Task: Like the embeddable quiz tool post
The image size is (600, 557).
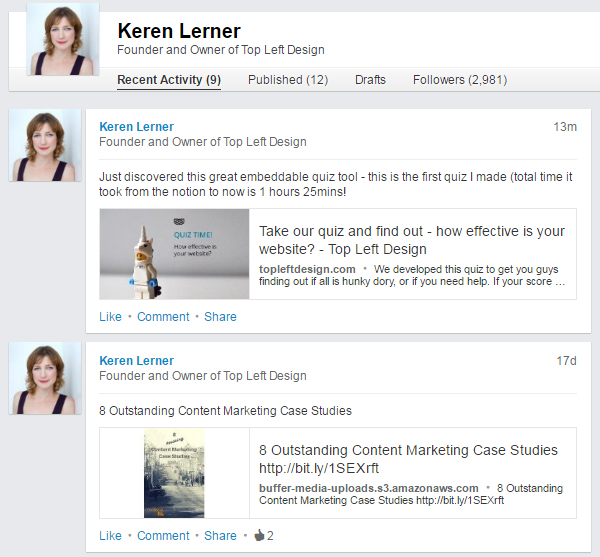Action: coord(110,317)
